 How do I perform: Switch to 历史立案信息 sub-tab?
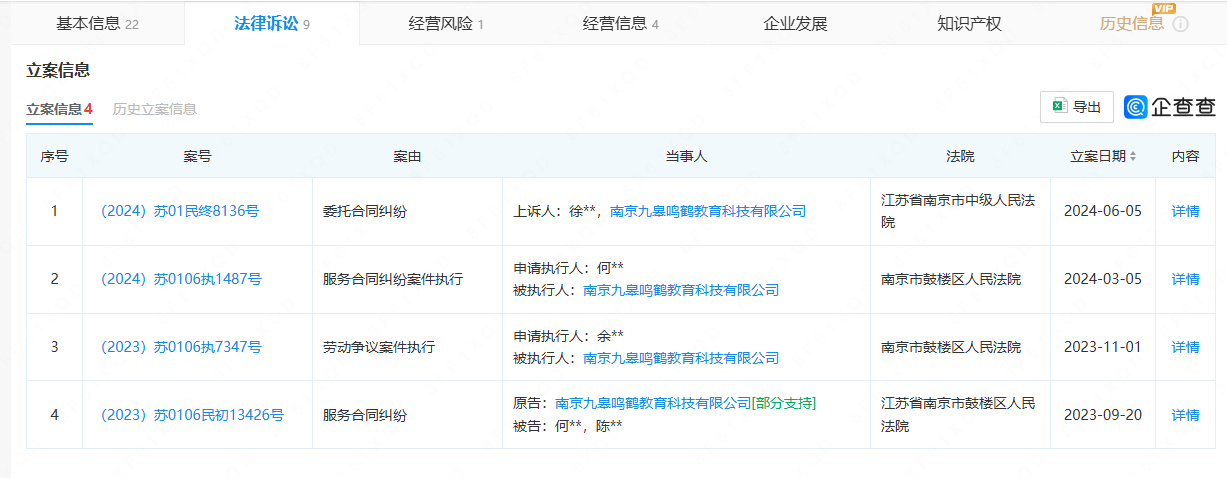point(155,109)
